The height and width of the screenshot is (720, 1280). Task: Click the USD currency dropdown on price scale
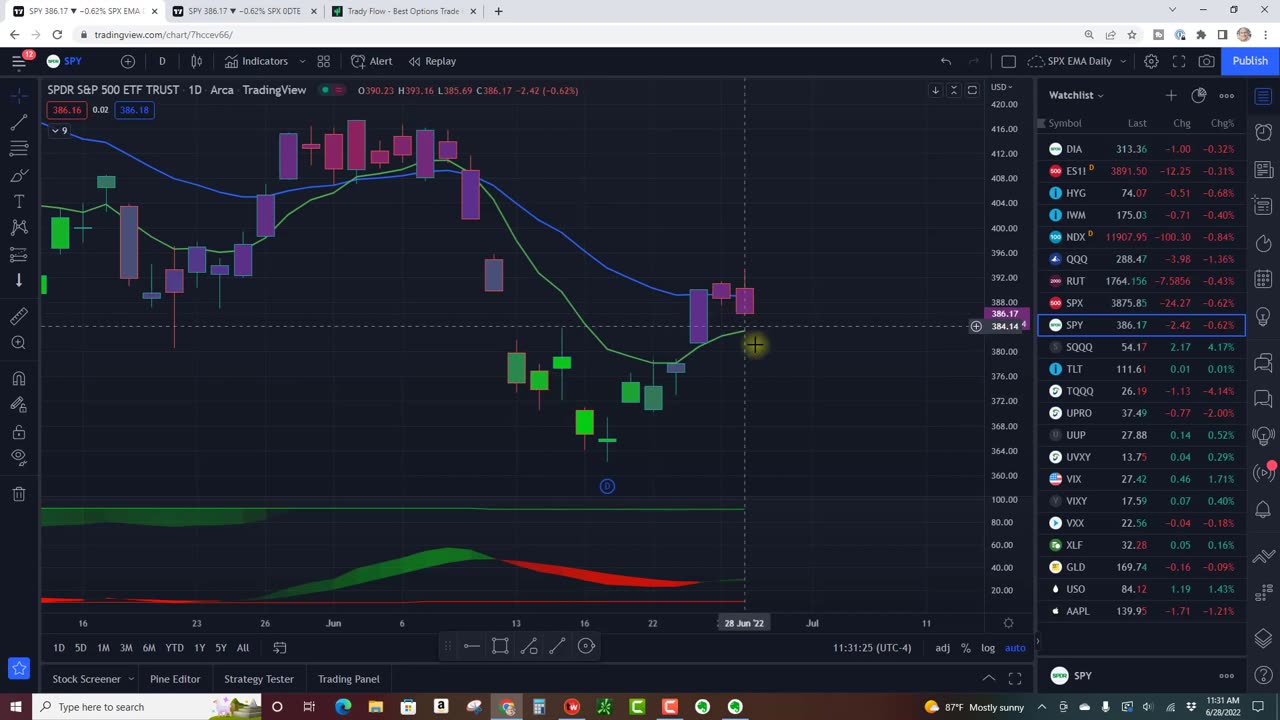[x=1003, y=88]
